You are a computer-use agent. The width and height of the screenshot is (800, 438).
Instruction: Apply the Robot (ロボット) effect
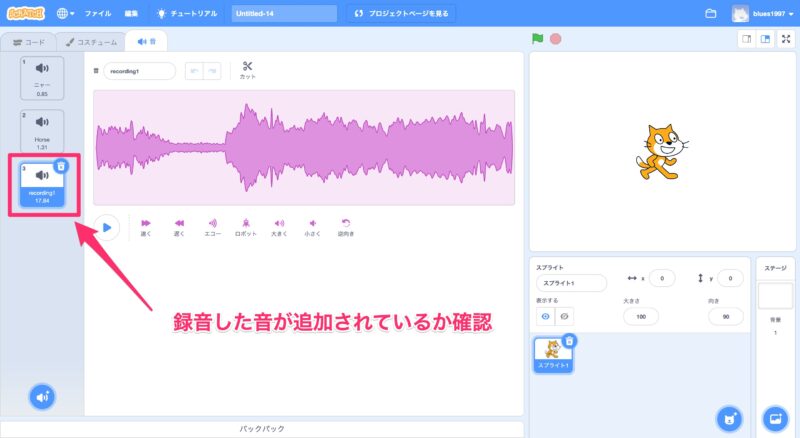point(245,226)
